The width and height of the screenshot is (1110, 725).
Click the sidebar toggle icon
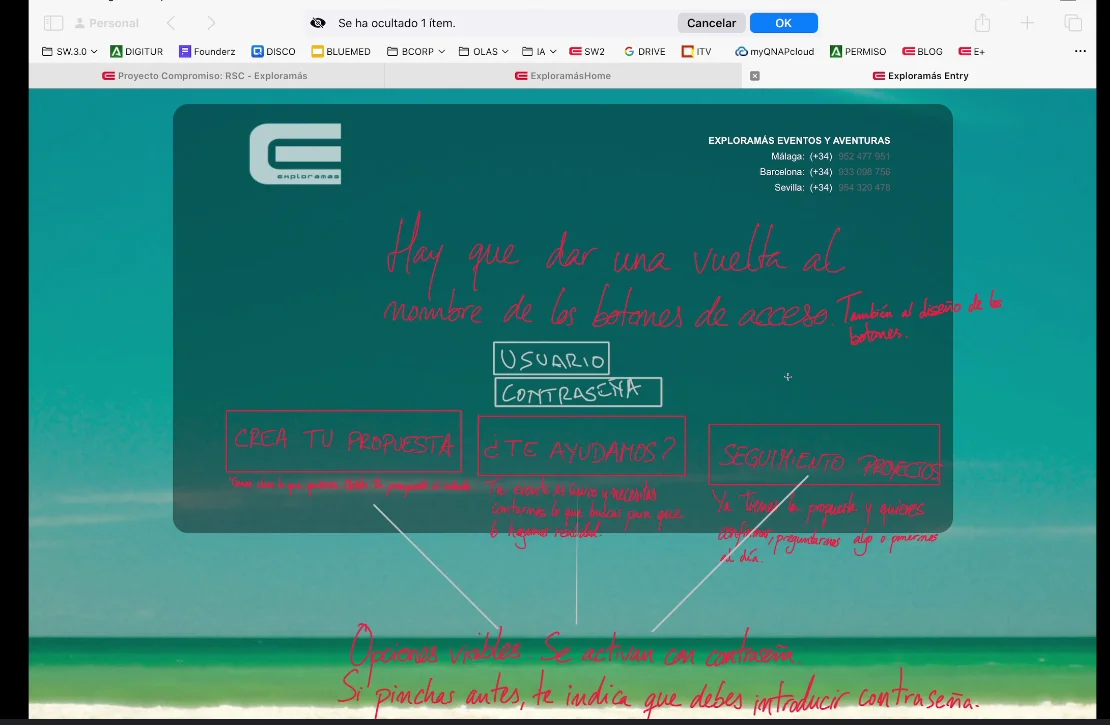tap(54, 23)
